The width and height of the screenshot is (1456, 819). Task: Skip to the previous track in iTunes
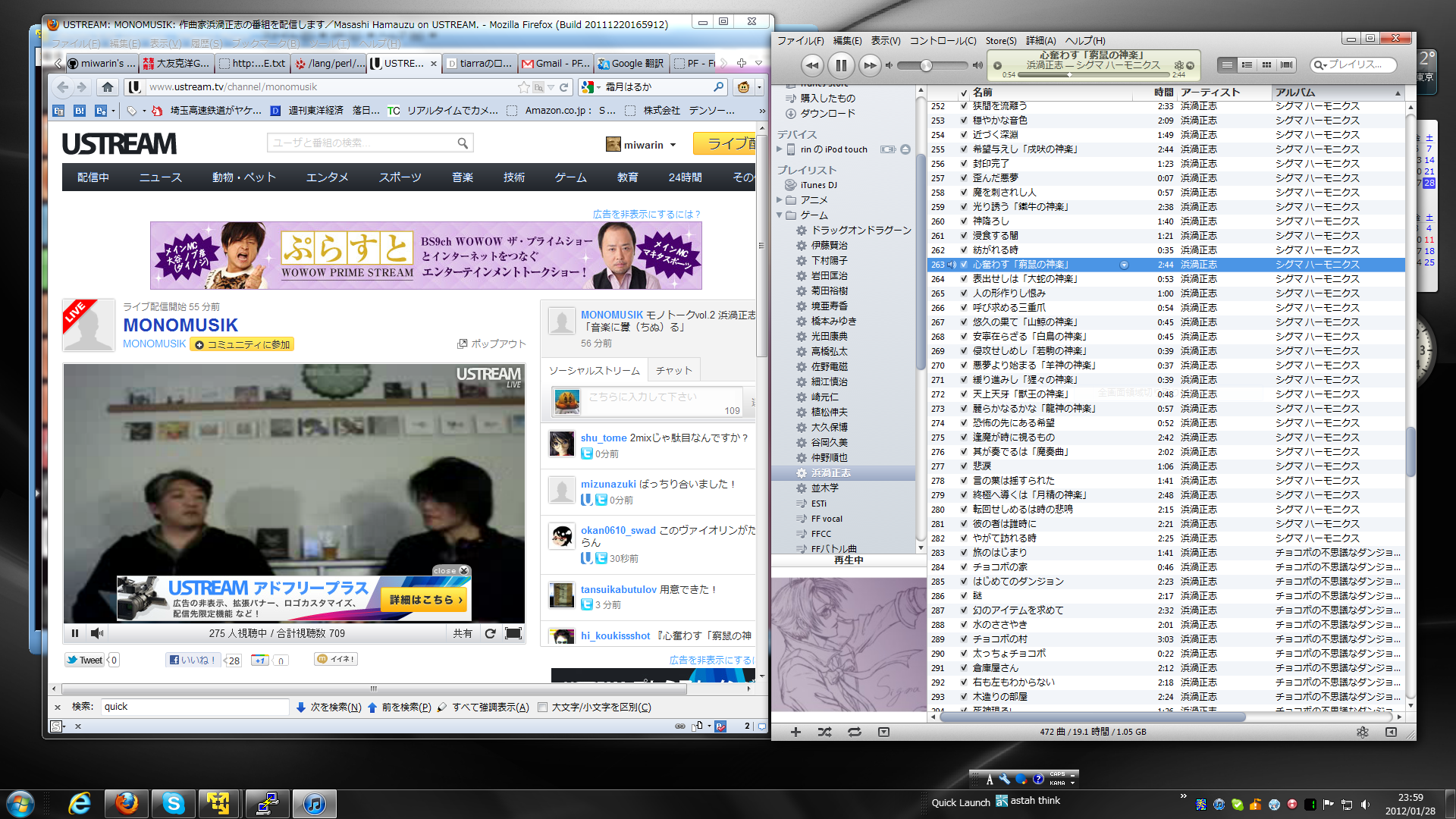click(x=812, y=65)
